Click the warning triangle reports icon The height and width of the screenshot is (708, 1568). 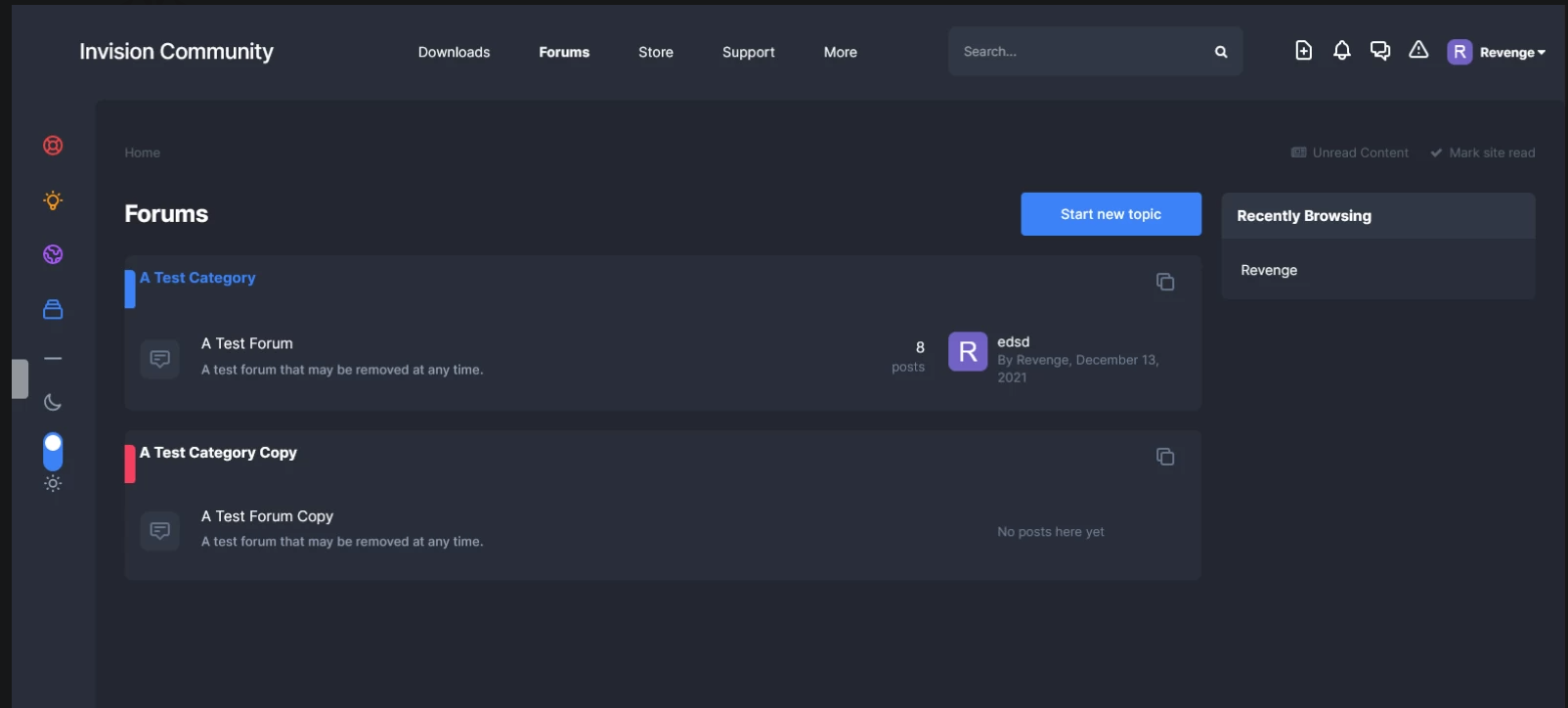[1418, 50]
